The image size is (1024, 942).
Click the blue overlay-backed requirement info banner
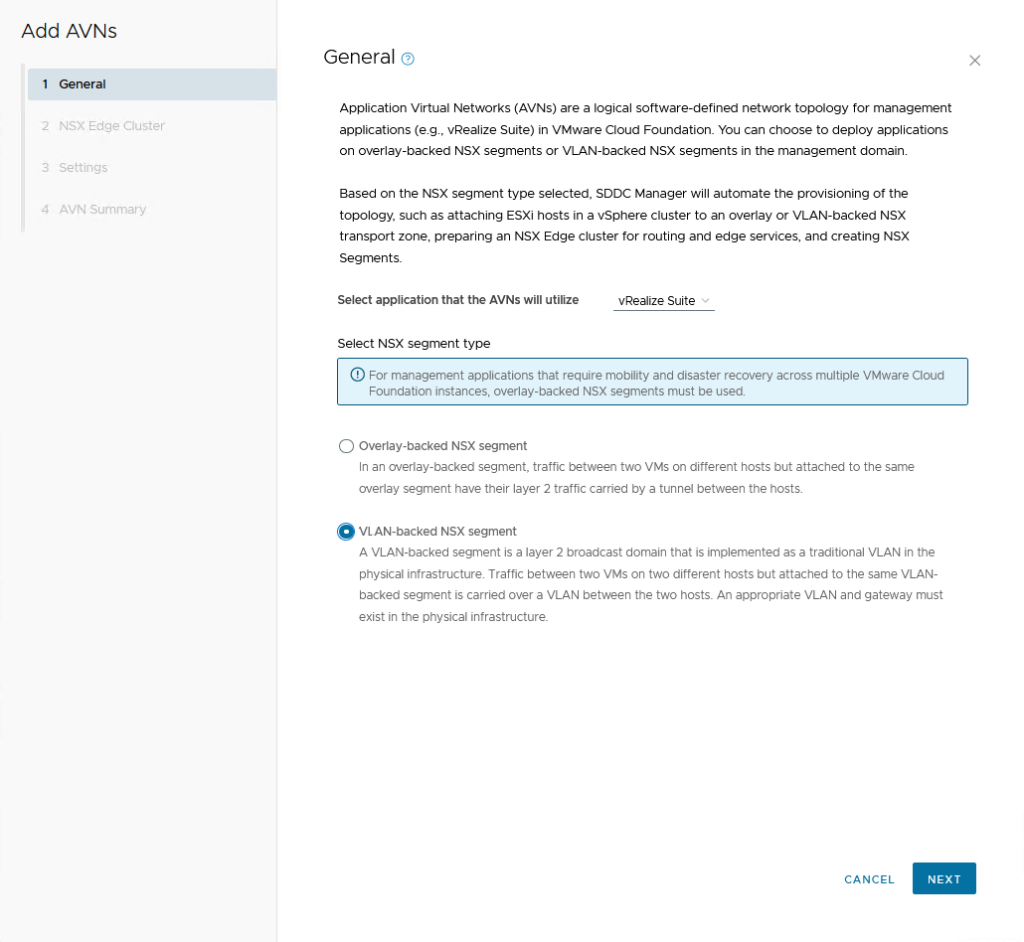pos(652,382)
